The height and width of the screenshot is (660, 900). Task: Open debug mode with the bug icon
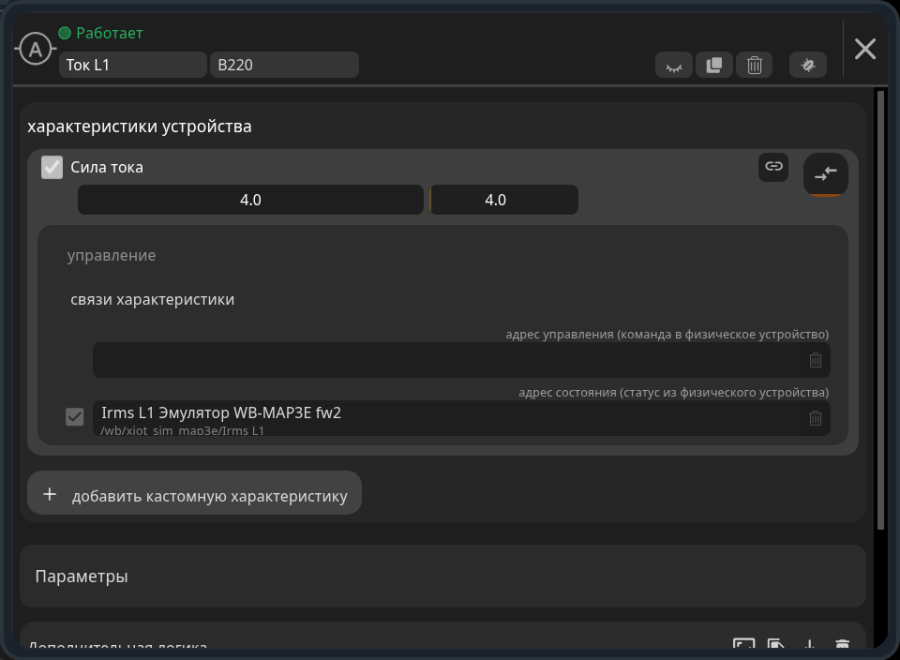pyautogui.click(x=808, y=65)
